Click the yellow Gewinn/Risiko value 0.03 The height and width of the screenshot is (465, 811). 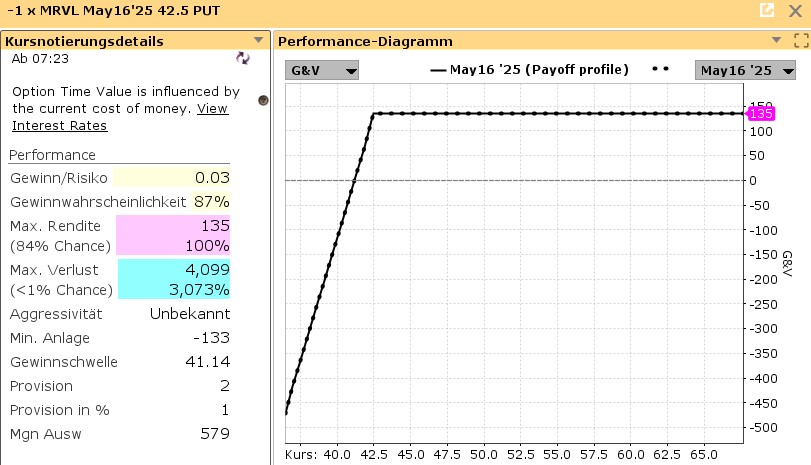[x=172, y=177]
